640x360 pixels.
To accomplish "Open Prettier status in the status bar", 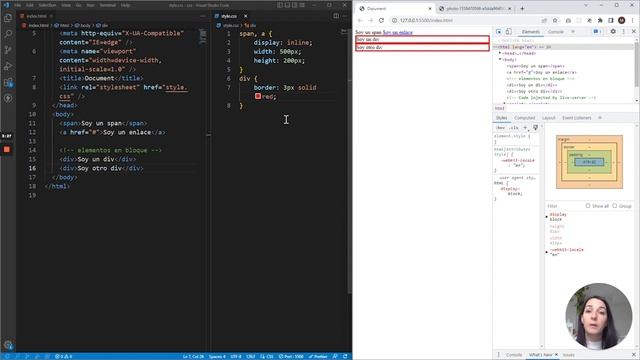I will point(318,356).
